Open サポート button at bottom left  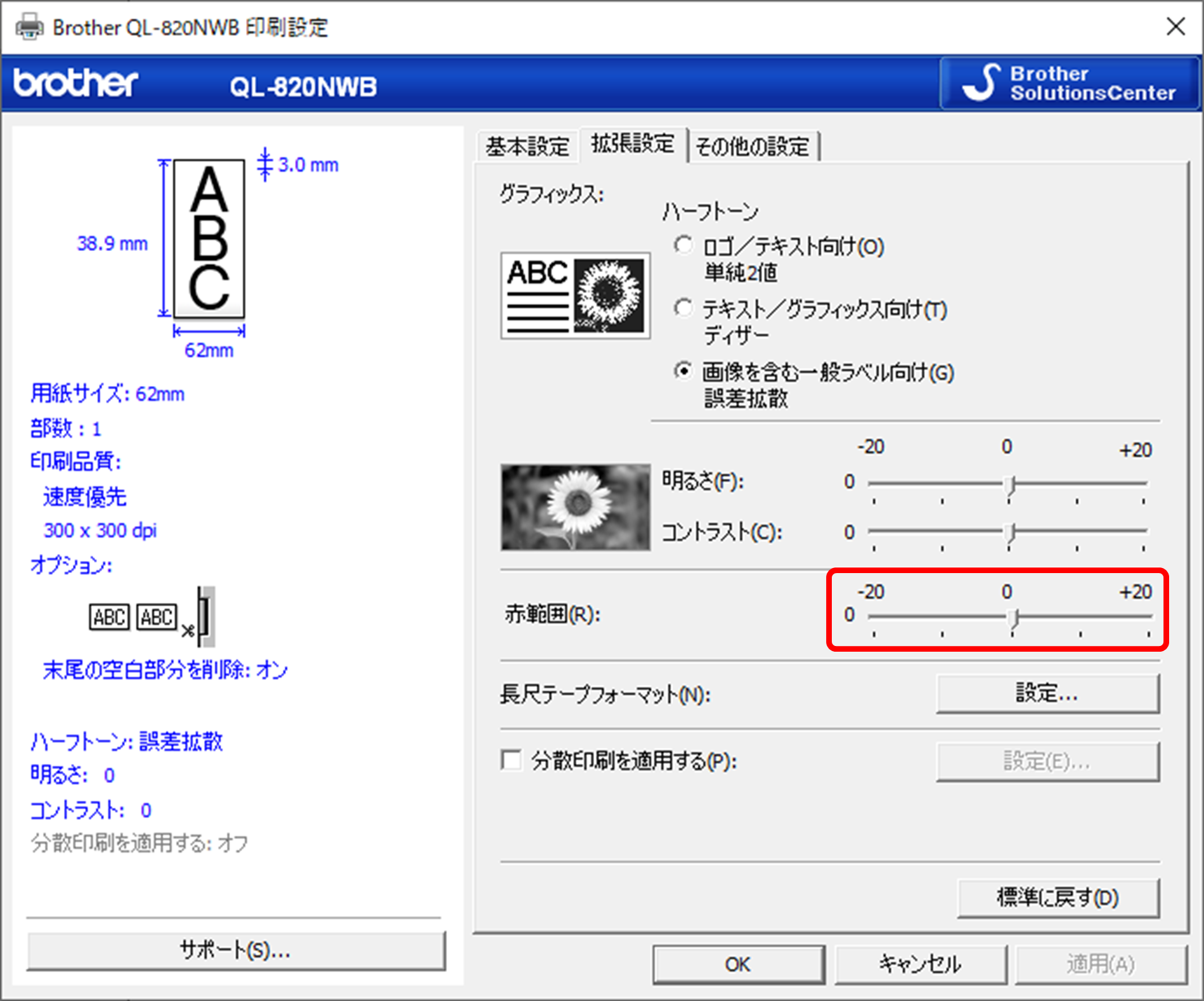[235, 950]
